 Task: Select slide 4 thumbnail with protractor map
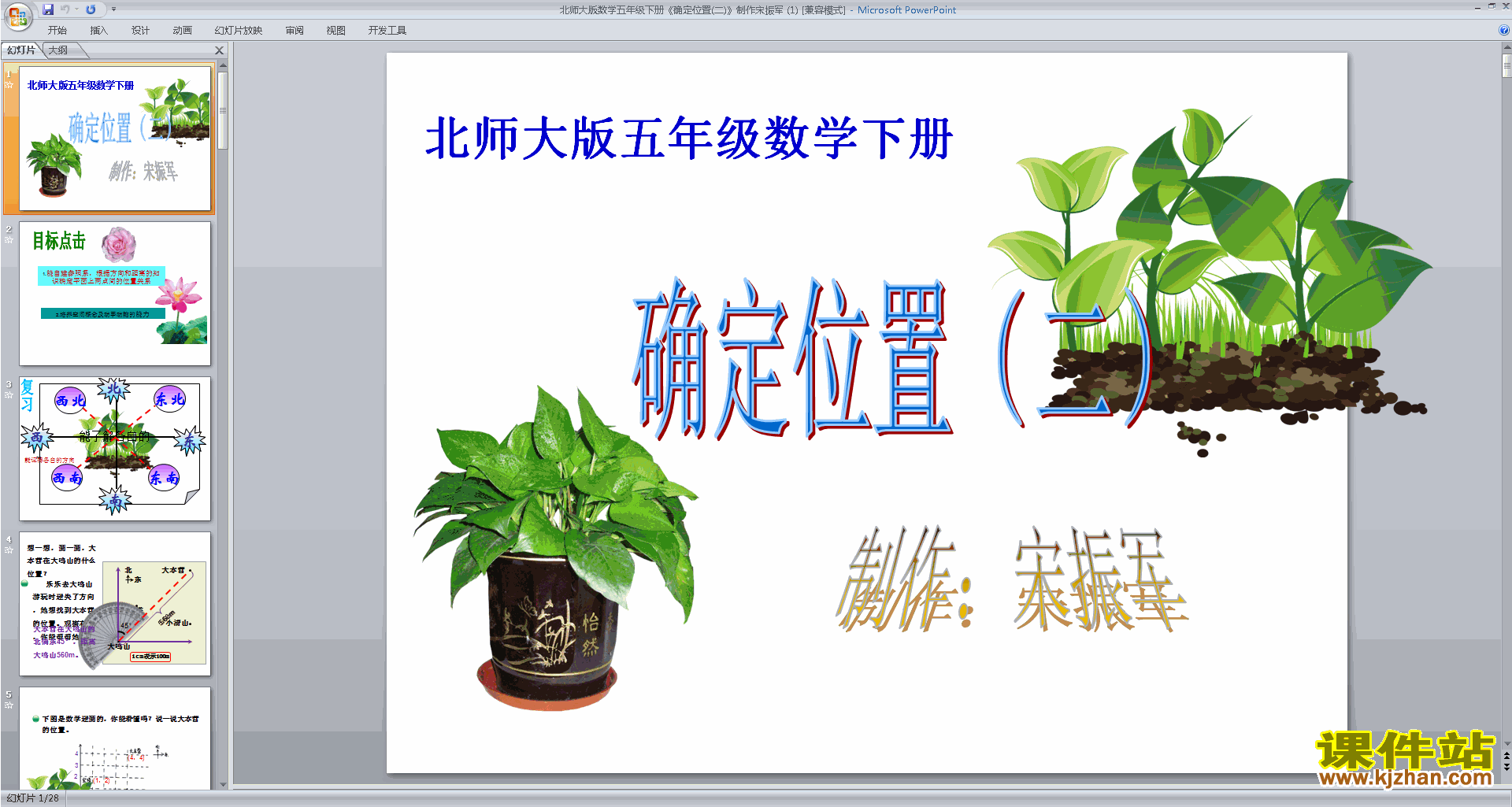pos(115,604)
